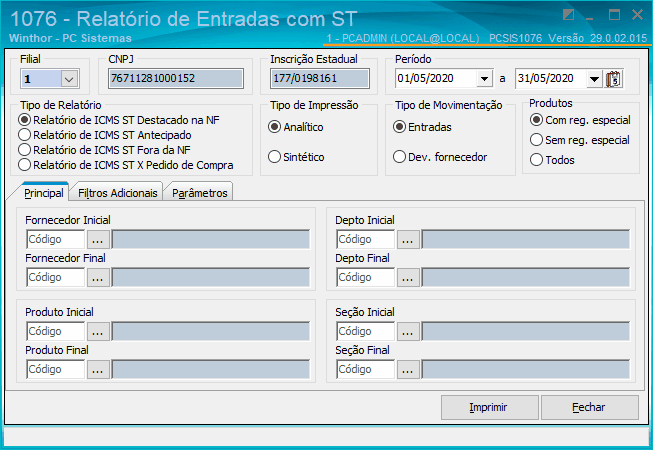
Task: Open Fornecedor Final lookup ellipsis button
Action: point(98,278)
